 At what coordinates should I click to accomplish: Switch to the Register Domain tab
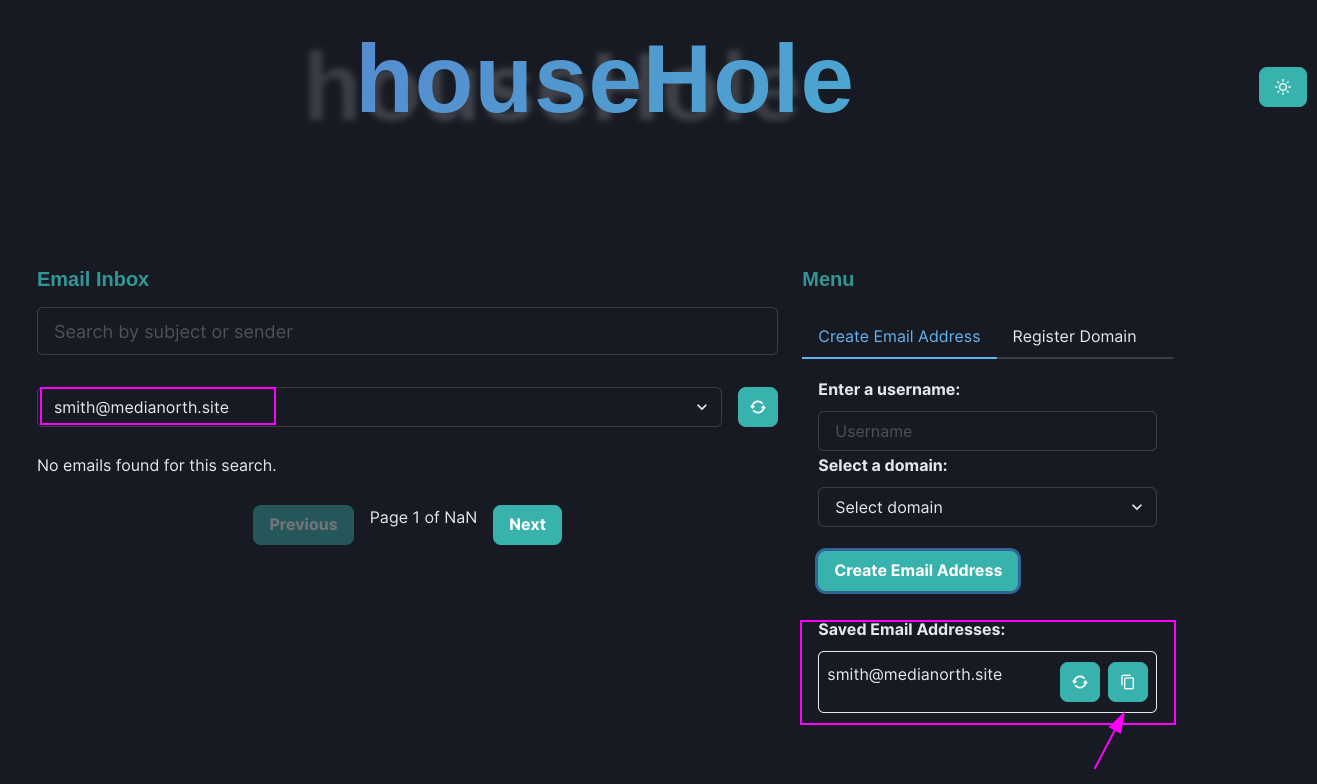(1074, 337)
